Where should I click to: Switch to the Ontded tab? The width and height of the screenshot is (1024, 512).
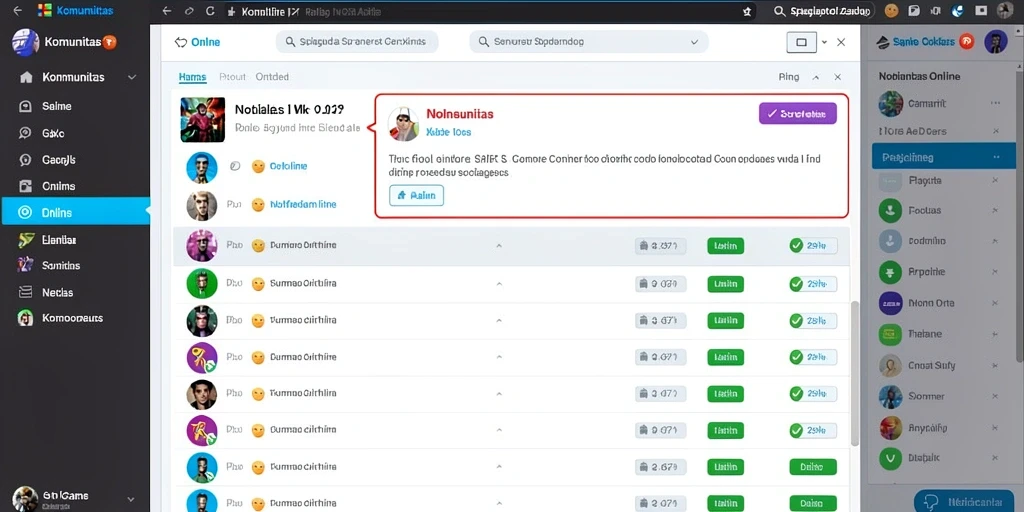coord(272,76)
